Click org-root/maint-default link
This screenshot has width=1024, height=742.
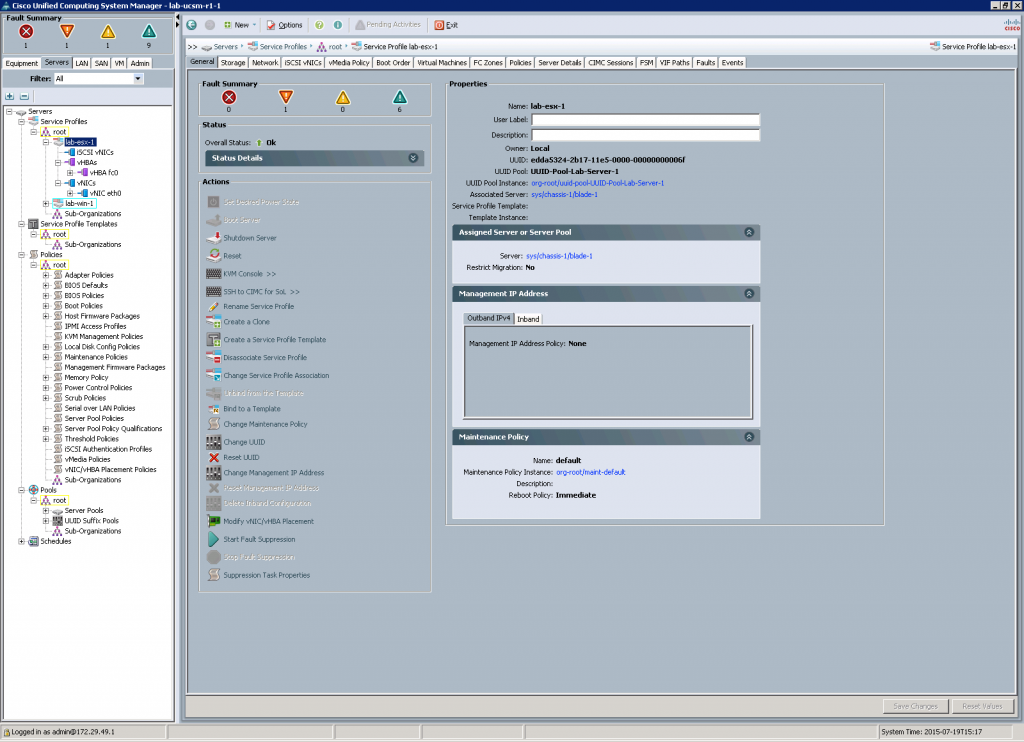[x=590, y=472]
